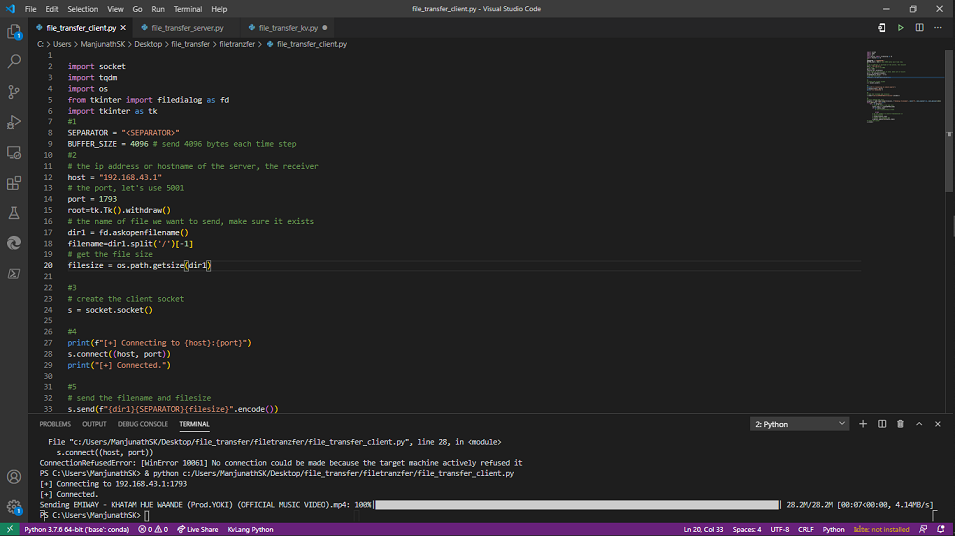
Task: Open the Testing flask view
Action: coord(13,213)
